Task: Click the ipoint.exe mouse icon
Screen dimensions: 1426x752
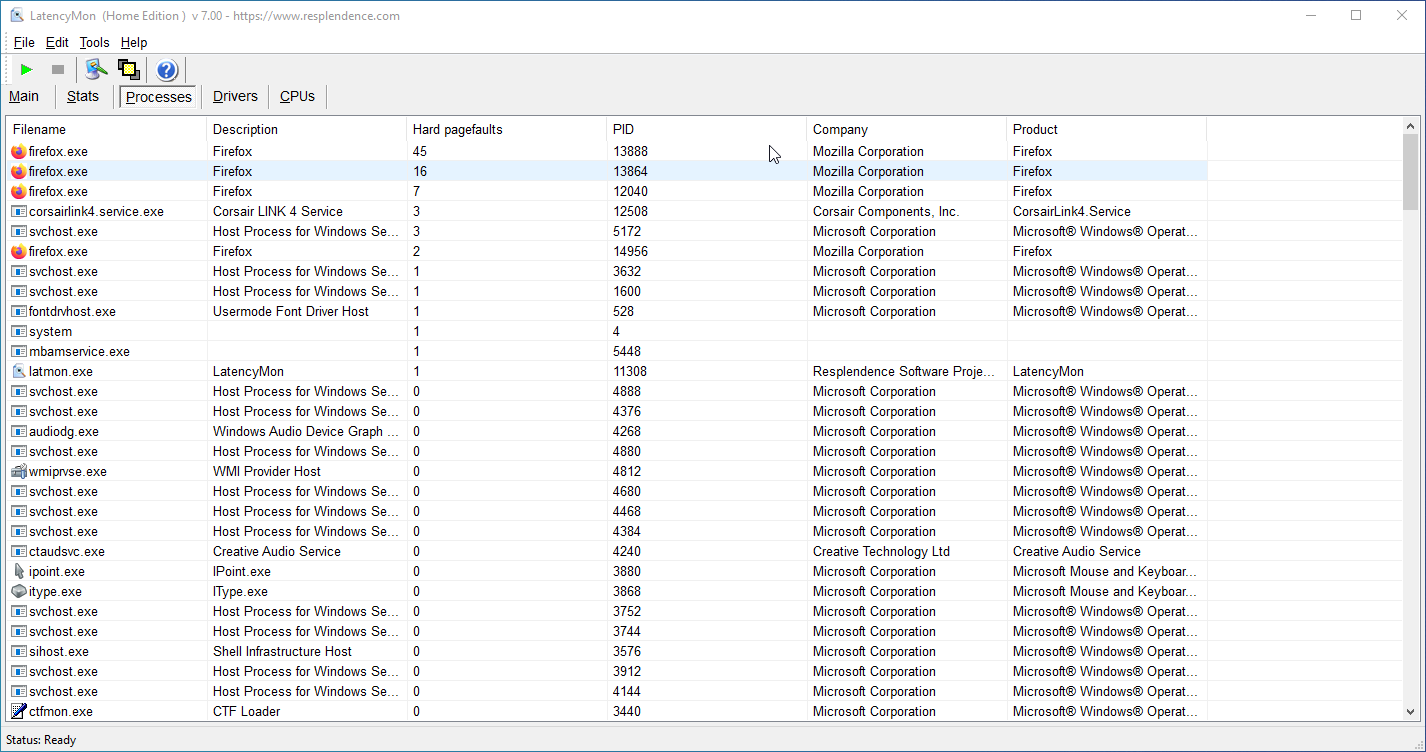Action: coord(19,572)
